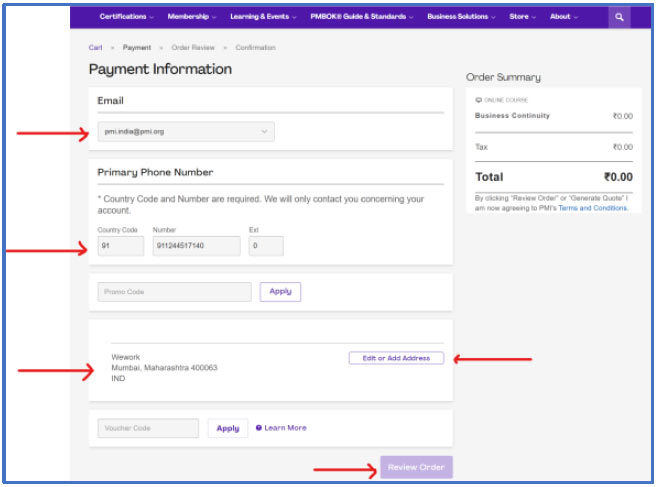Select the Ext input field
The image size is (658, 487).
pos(265,246)
